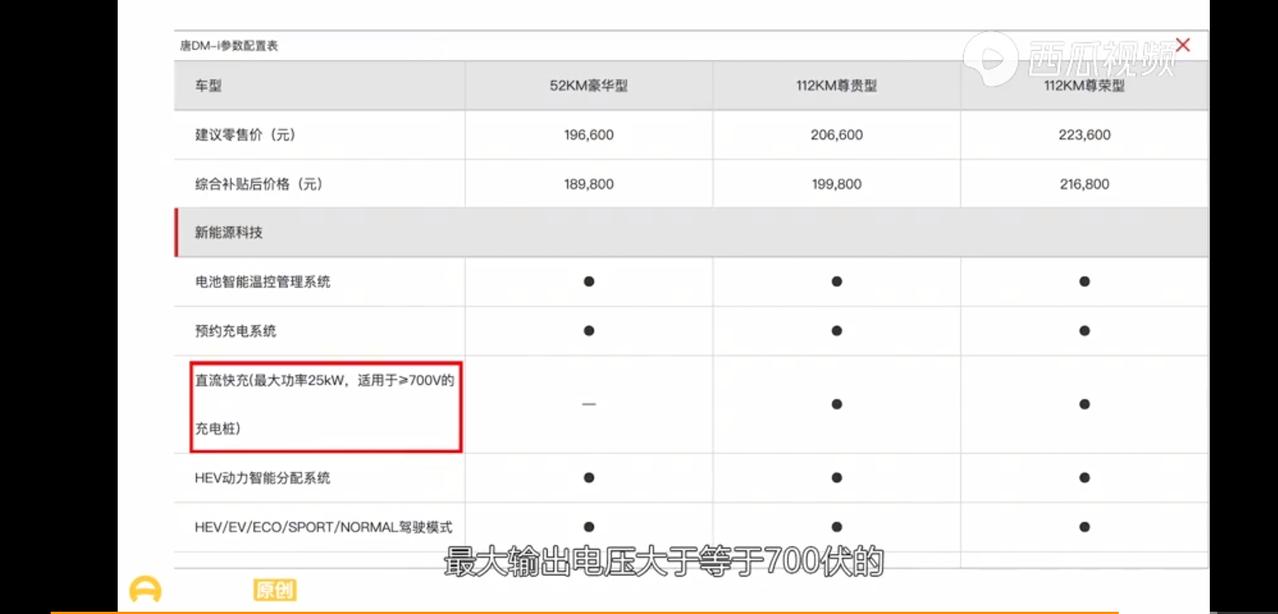Click the HEV动力智能分配系统 dot under 112KM尊荣型
Screen dimensions: 1278x614
click(x=1084, y=478)
